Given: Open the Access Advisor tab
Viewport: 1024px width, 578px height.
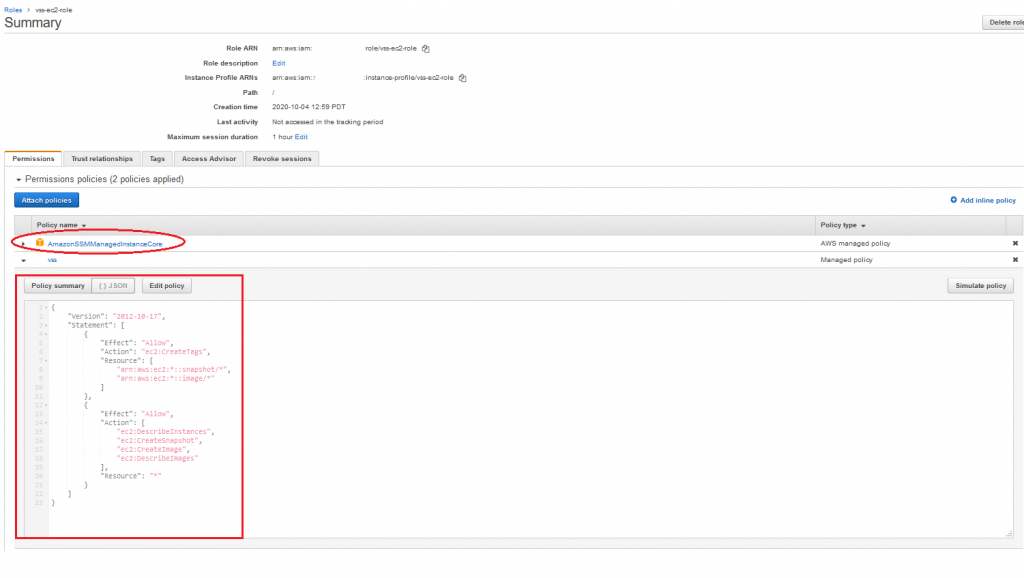Looking at the screenshot, I should click(x=208, y=158).
